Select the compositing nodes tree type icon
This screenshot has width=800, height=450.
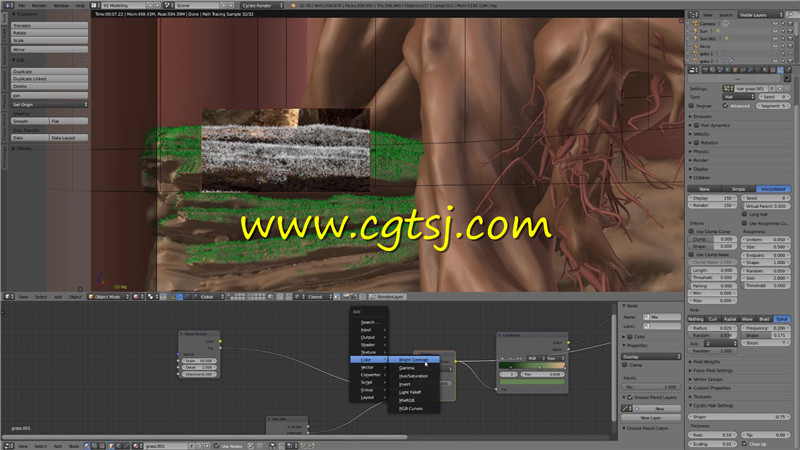[x=94, y=446]
